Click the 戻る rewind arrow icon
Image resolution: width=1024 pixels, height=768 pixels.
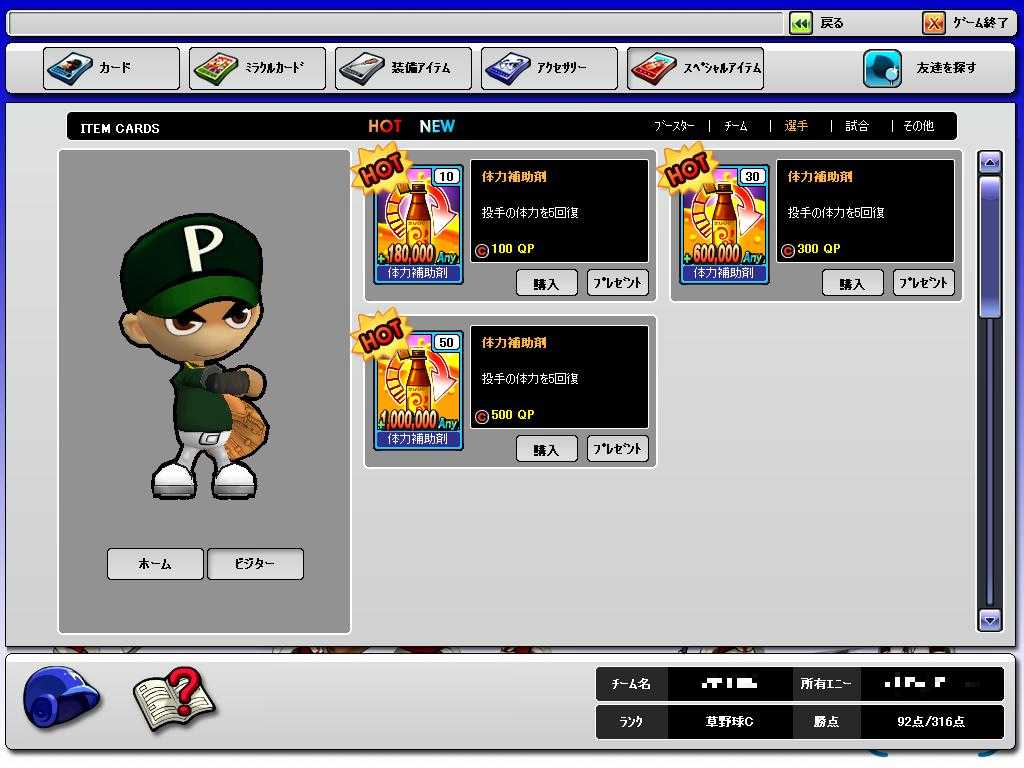801,24
